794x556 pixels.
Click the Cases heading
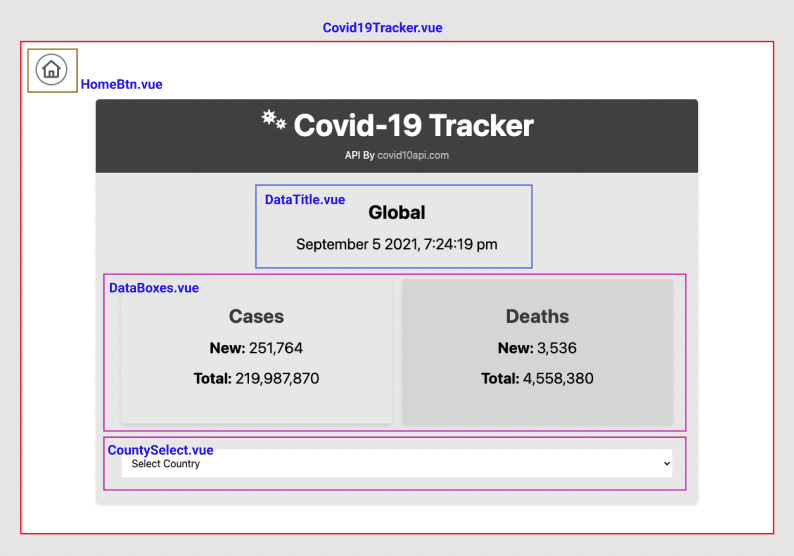(256, 316)
